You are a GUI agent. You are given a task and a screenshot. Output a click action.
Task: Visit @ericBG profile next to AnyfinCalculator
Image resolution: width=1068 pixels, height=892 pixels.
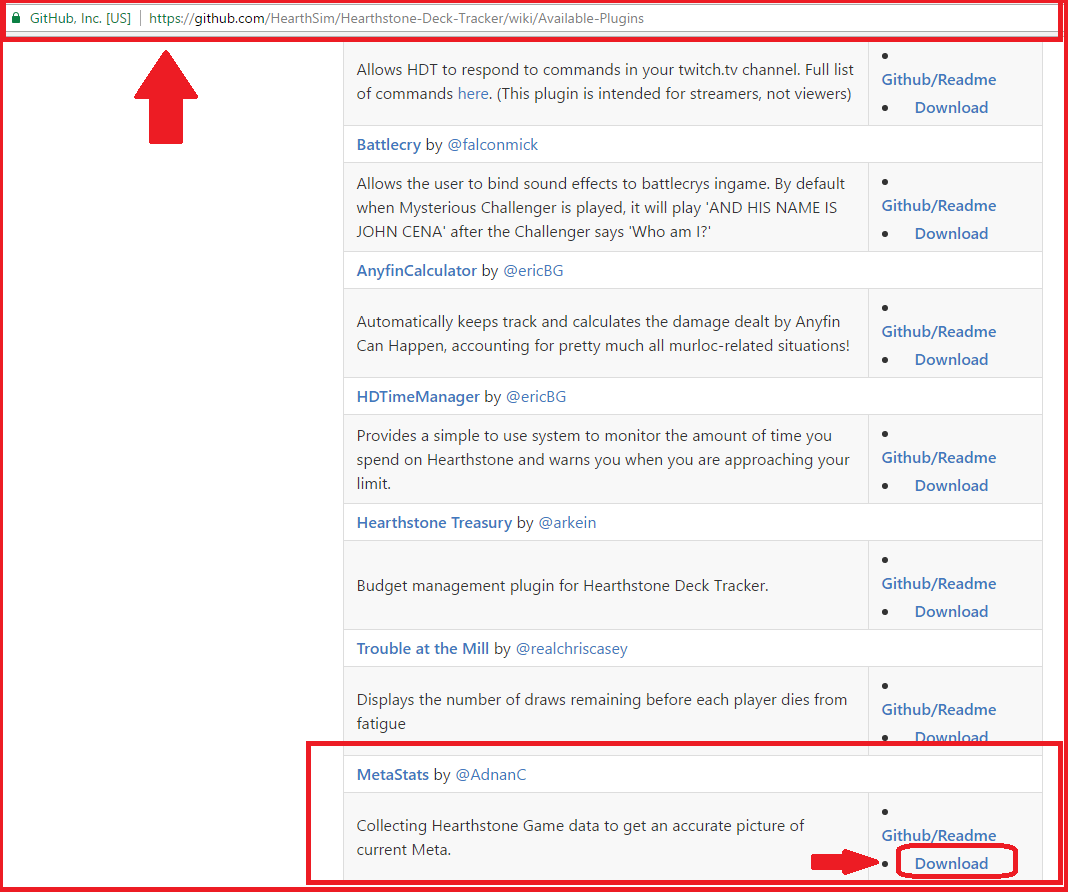533,270
